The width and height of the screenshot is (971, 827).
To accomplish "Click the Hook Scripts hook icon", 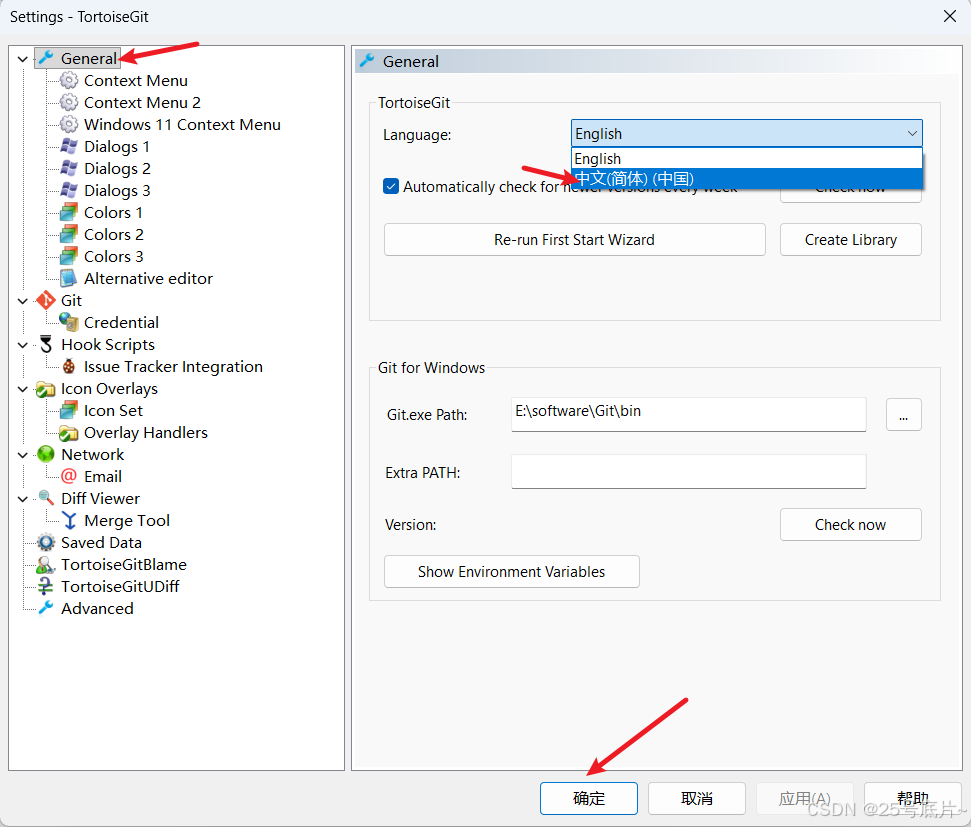I will [x=46, y=344].
